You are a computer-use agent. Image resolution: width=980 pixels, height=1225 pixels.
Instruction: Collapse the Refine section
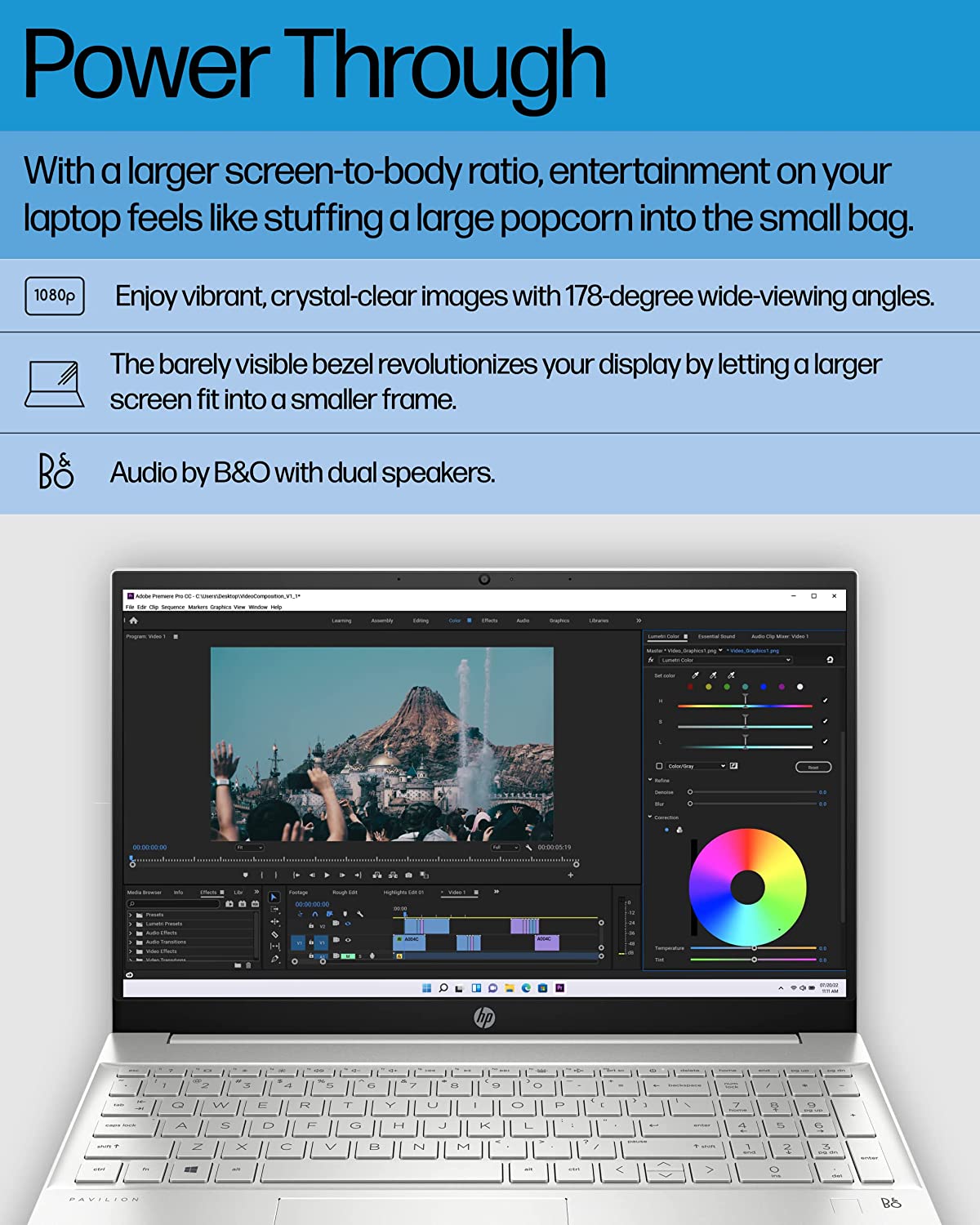pos(650,780)
